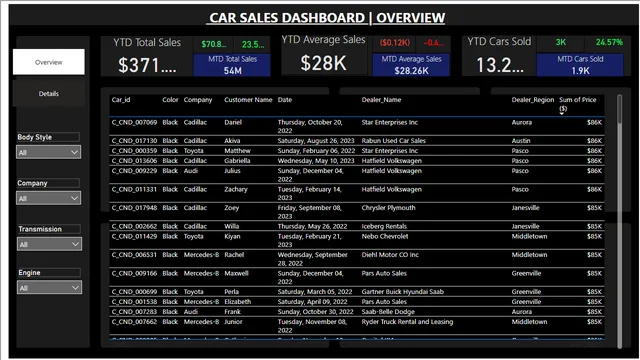Select dealer Nebo Chevrolet
The width and height of the screenshot is (640, 360).
tap(384, 236)
